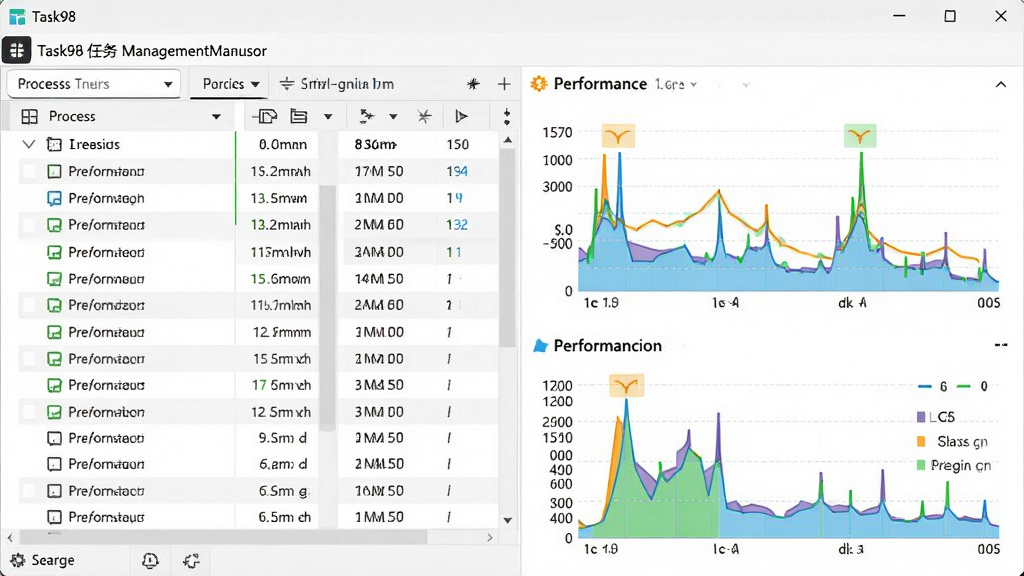Click the Searge button in status bar
Image resolution: width=1024 pixels, height=576 pixels.
pyautogui.click(x=42, y=560)
